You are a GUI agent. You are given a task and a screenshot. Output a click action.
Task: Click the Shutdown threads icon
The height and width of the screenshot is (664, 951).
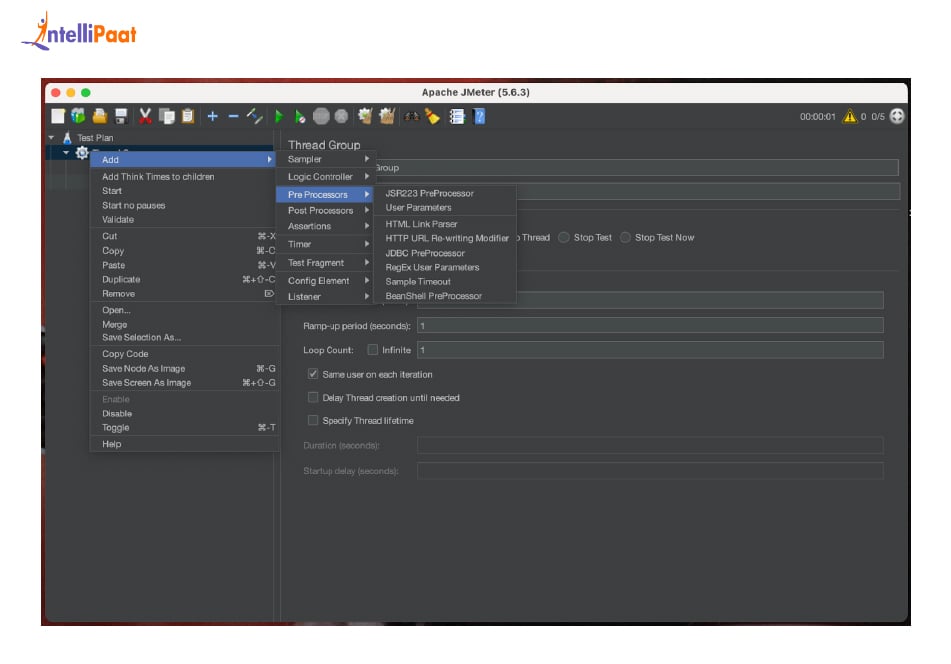pyautogui.click(x=341, y=116)
